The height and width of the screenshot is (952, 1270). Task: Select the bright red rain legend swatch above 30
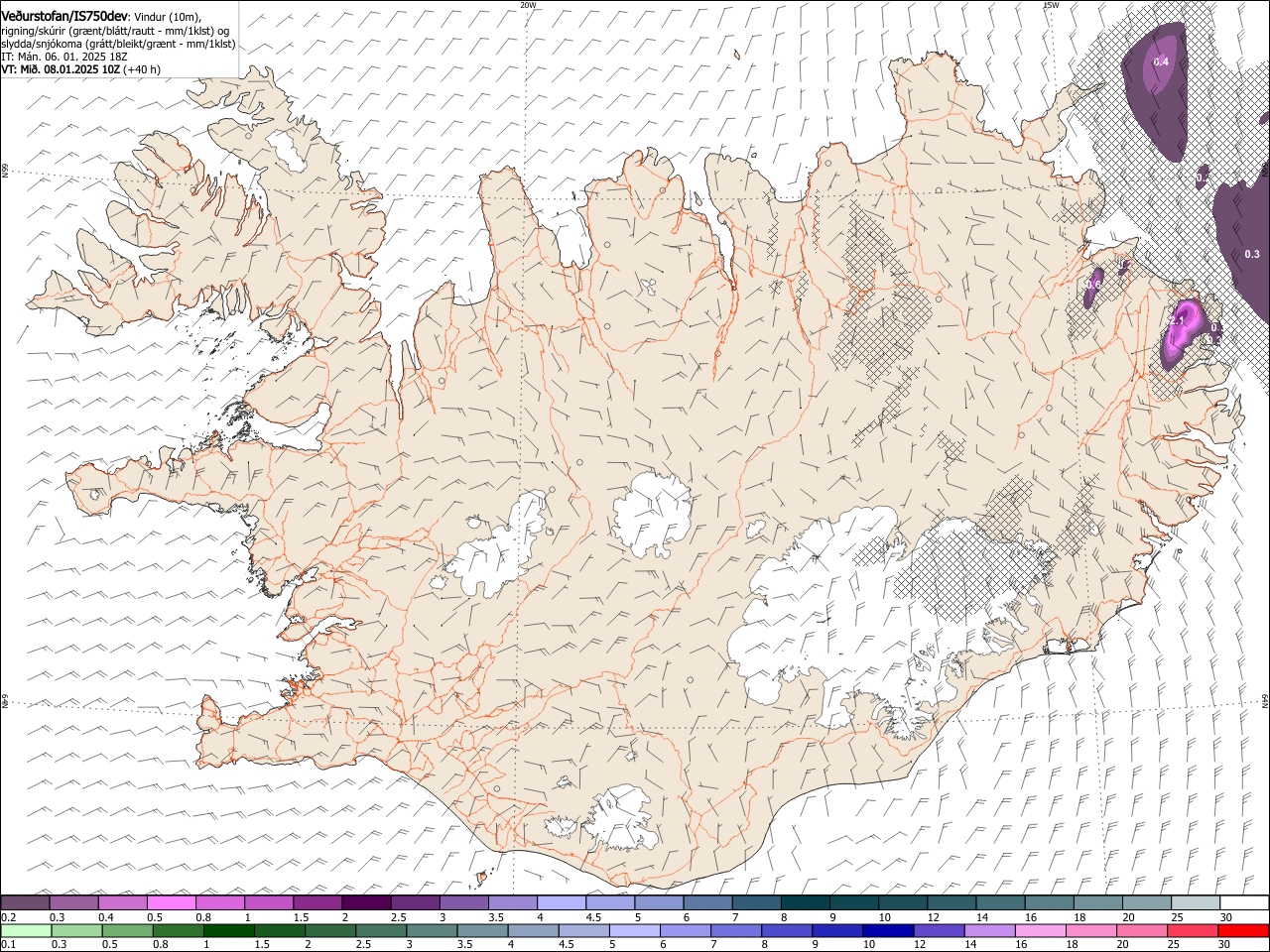(1243, 930)
